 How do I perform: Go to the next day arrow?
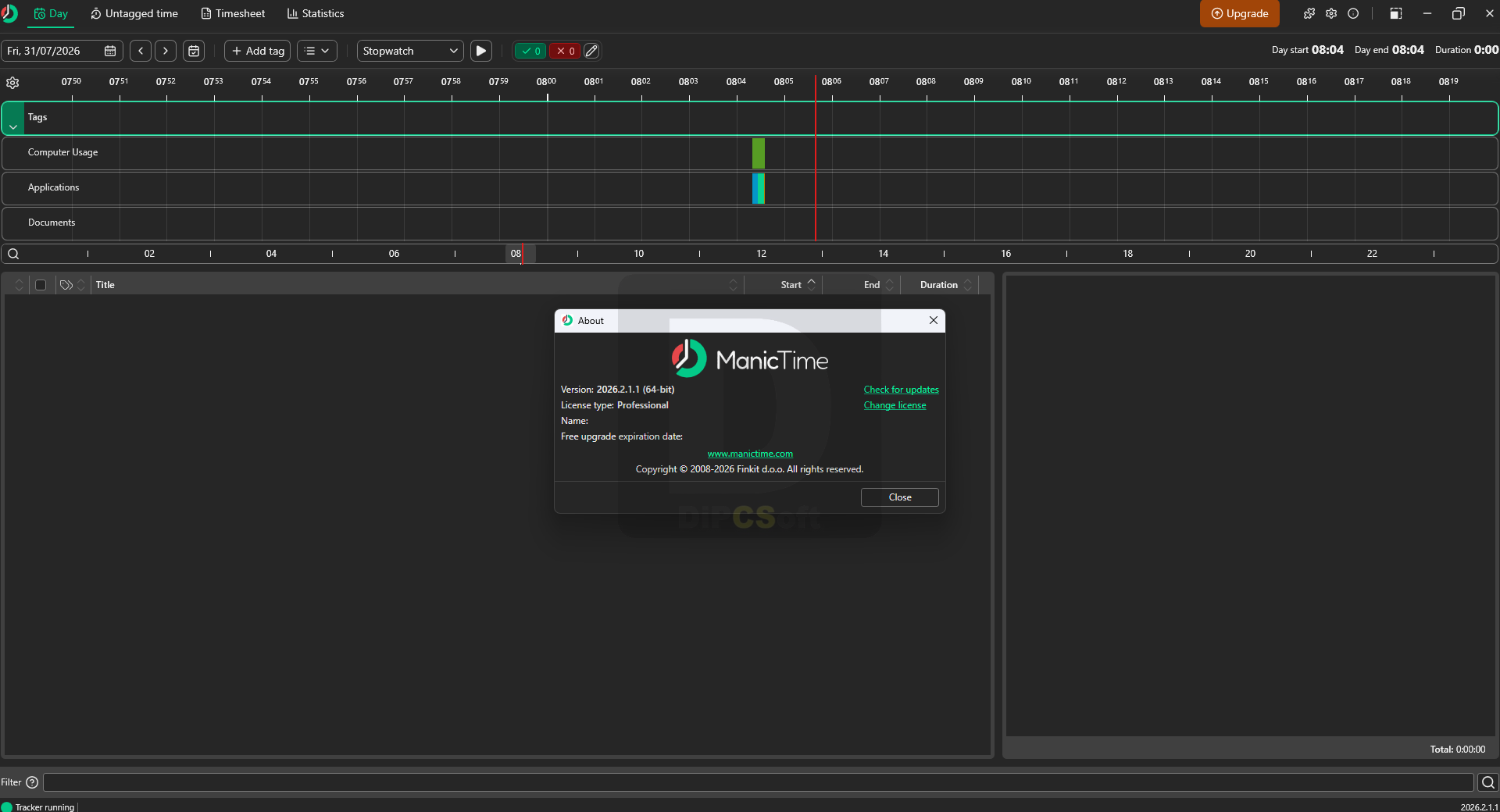coord(166,51)
